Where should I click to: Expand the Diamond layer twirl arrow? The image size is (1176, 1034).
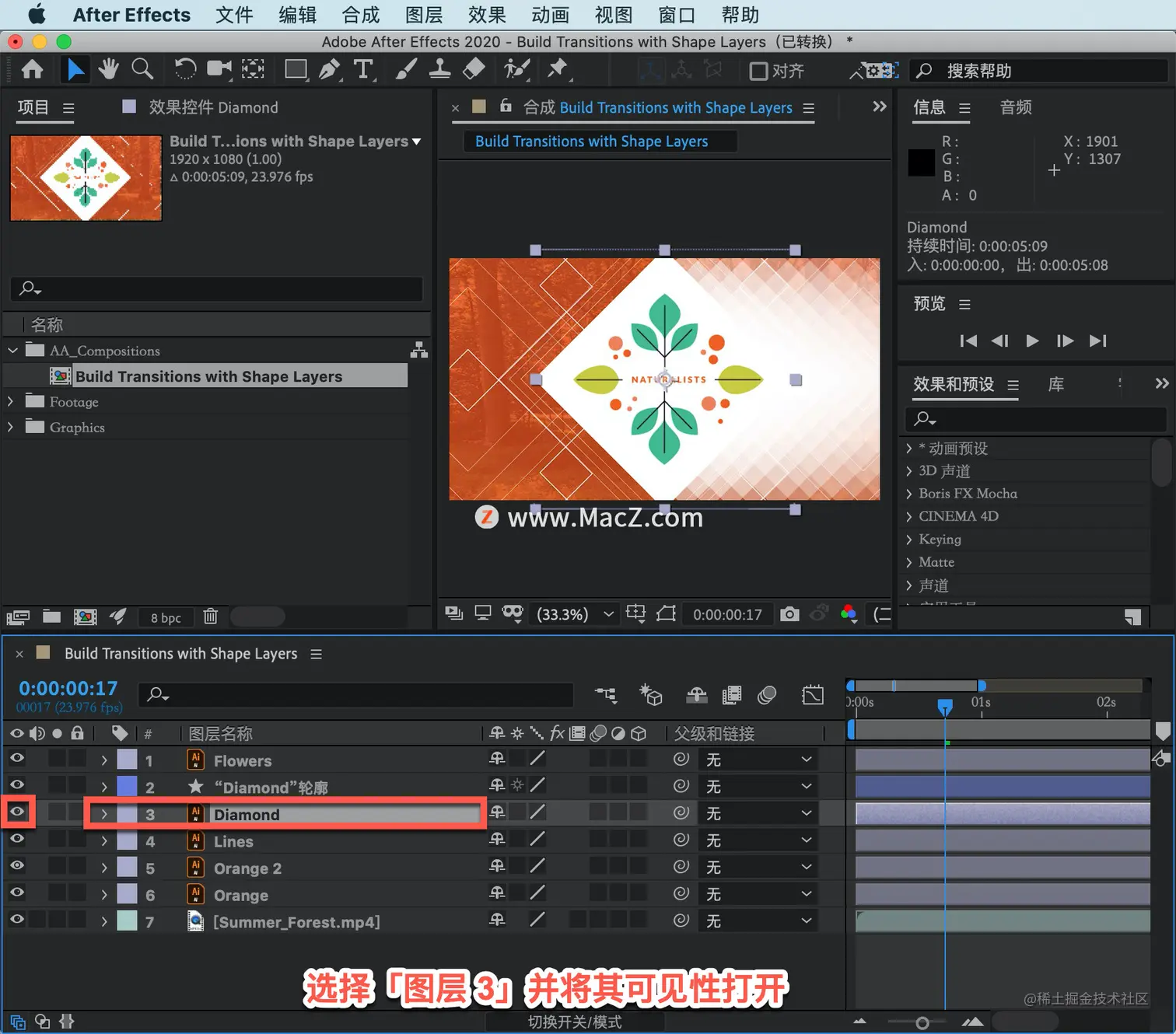(x=104, y=813)
